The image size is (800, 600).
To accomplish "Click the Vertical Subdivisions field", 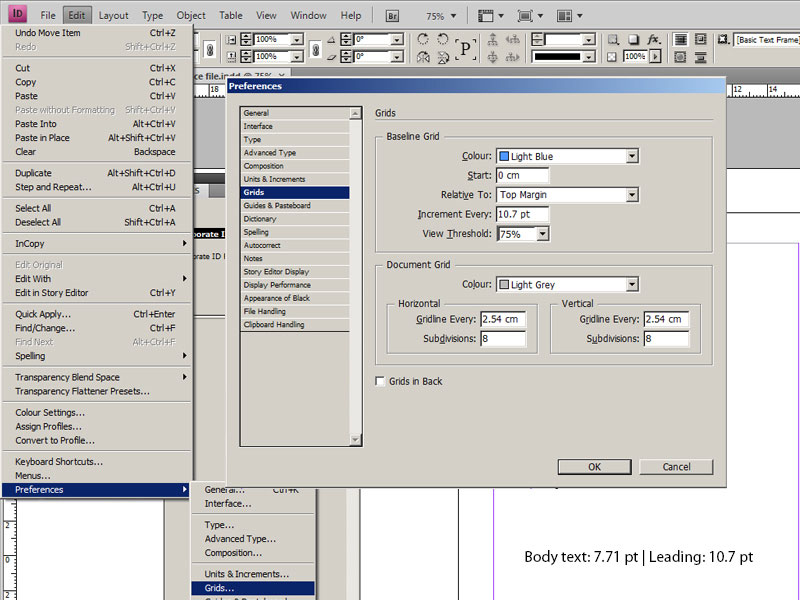I will tap(666, 339).
